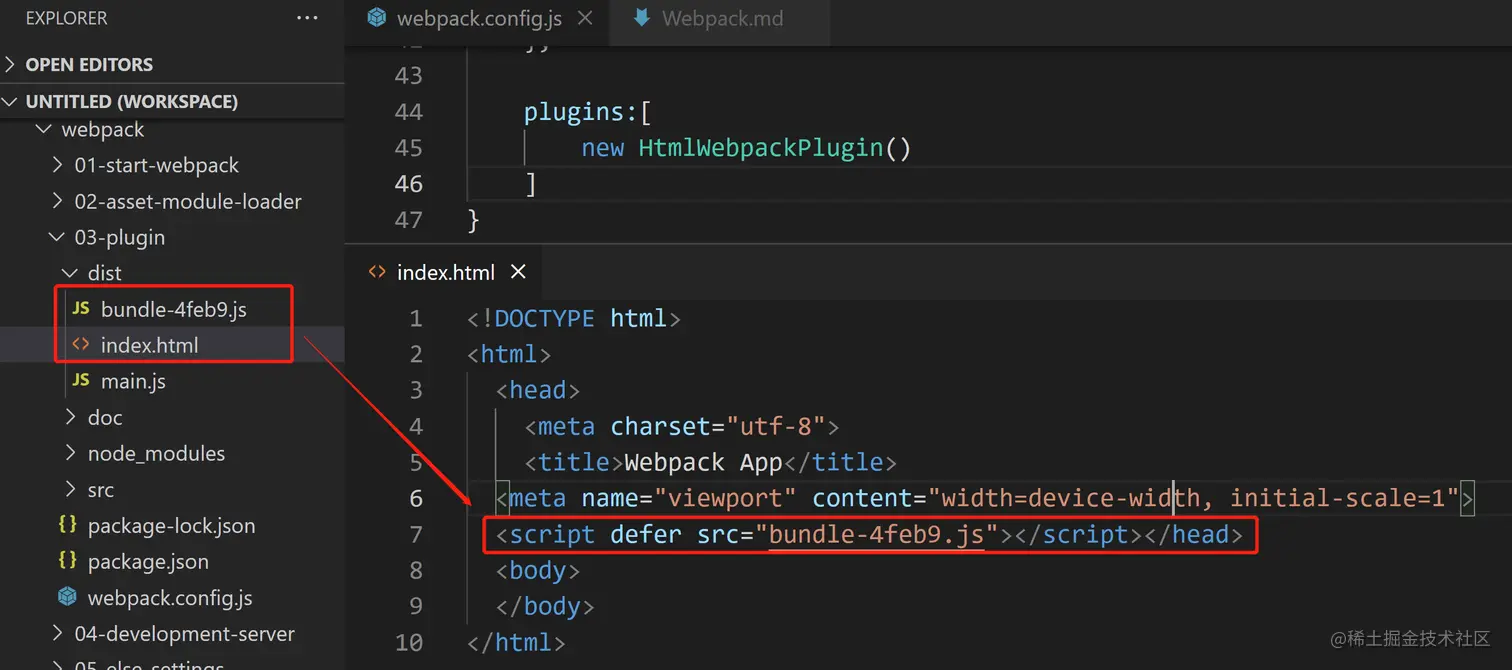1512x670 pixels.
Task: Click JSON braces icon beside package.json
Action: pyautogui.click(x=68, y=561)
